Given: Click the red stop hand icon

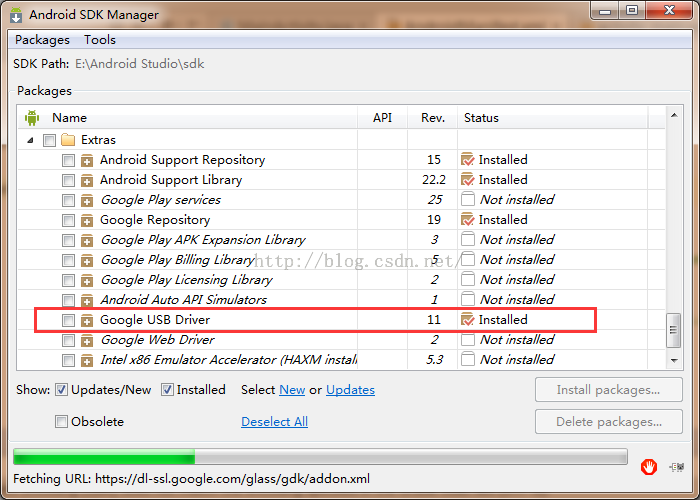Looking at the screenshot, I should (x=649, y=467).
